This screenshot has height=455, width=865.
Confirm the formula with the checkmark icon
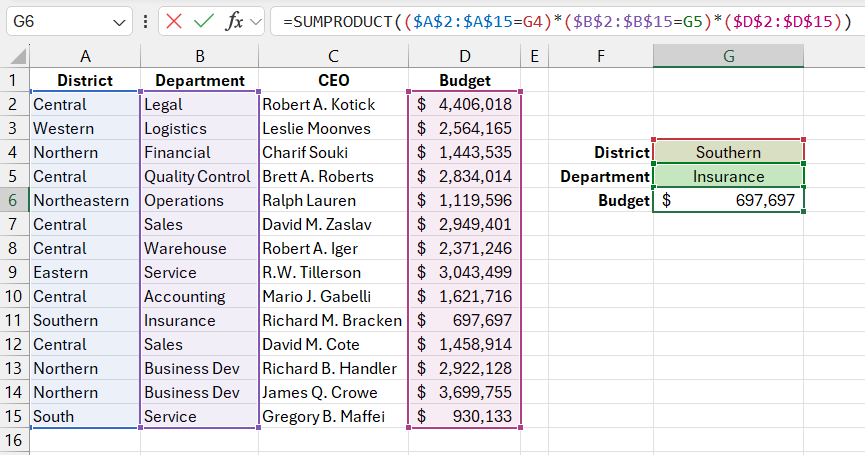click(x=204, y=22)
